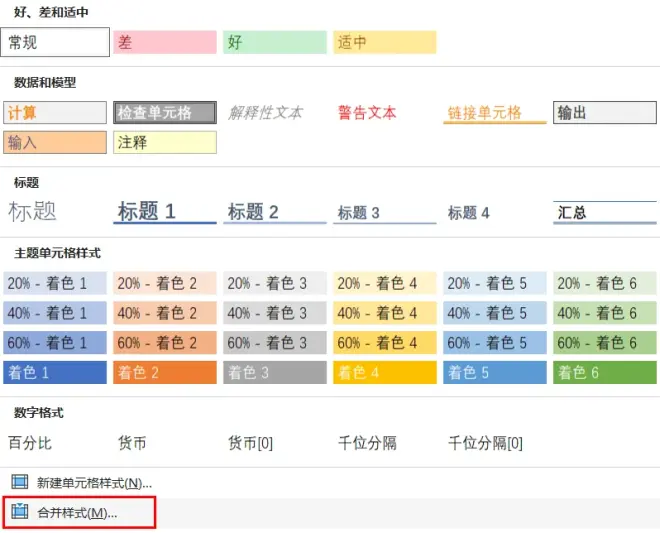Choose the 汇总 total style
The image size is (660, 533).
coord(604,212)
